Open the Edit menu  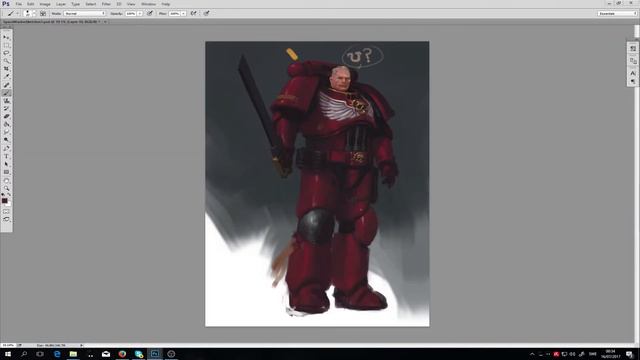(x=31, y=4)
